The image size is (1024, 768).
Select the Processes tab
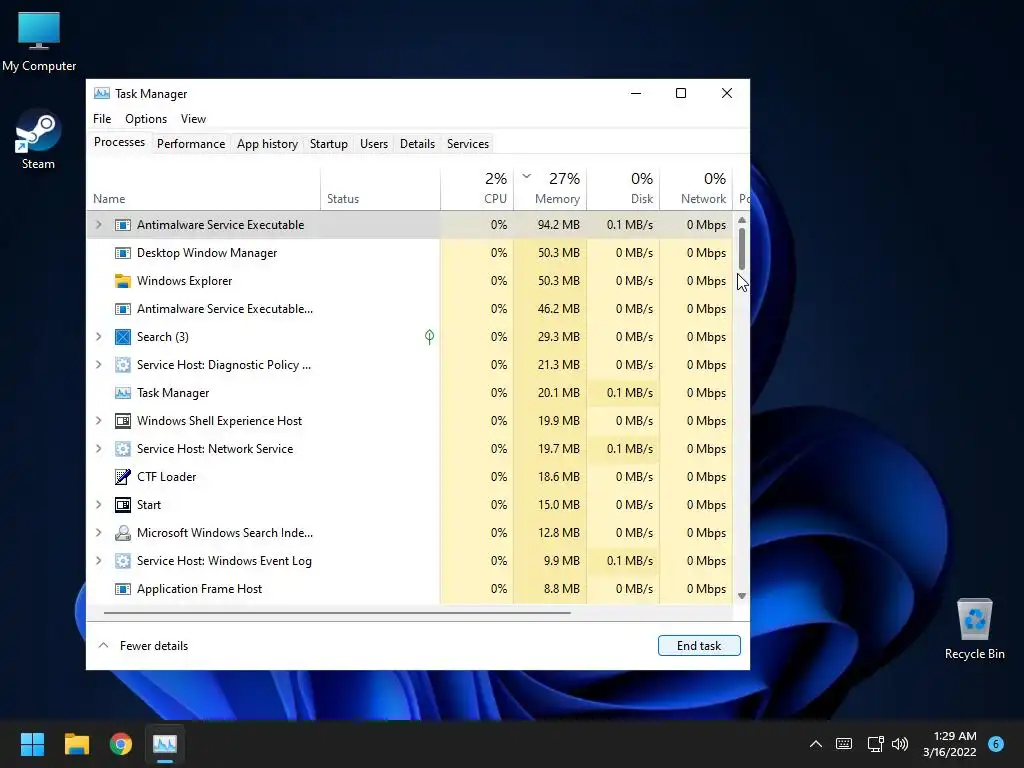[120, 142]
